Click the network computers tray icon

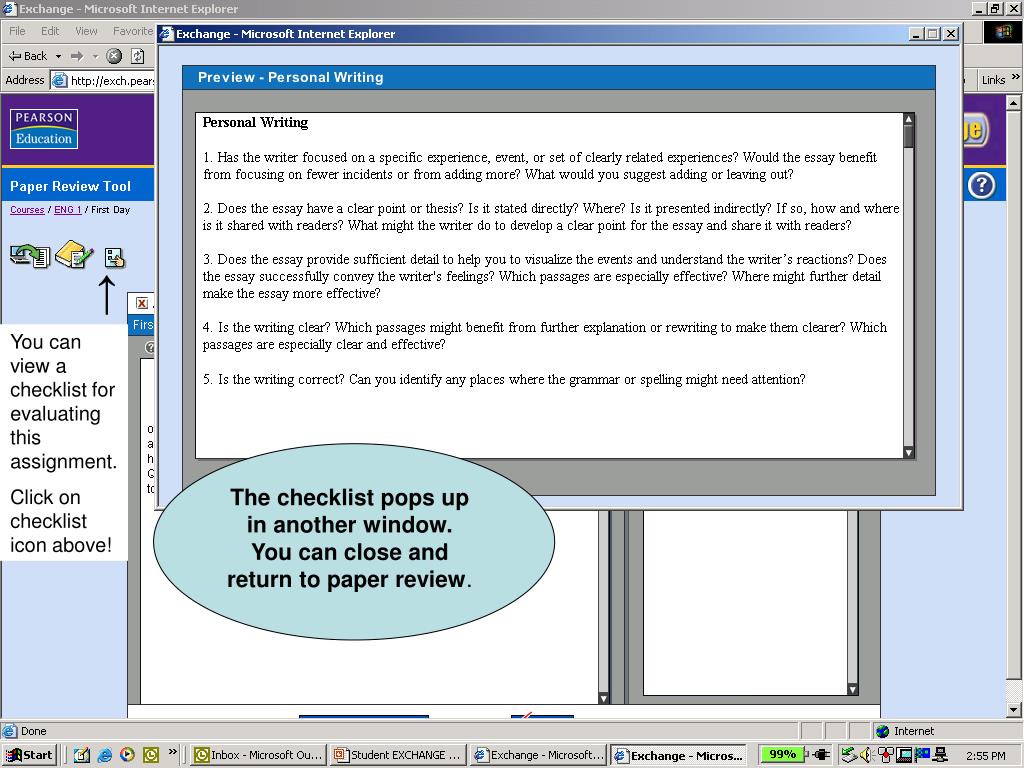(940, 755)
